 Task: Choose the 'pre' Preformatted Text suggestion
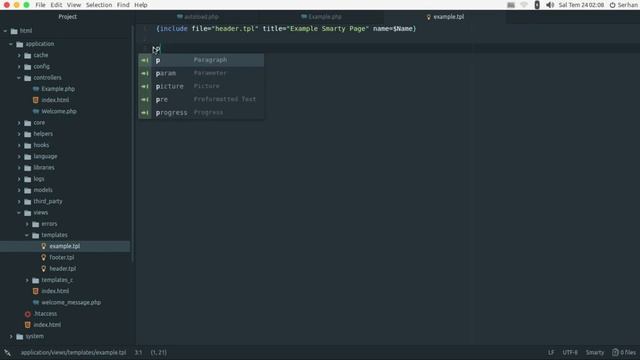201,99
